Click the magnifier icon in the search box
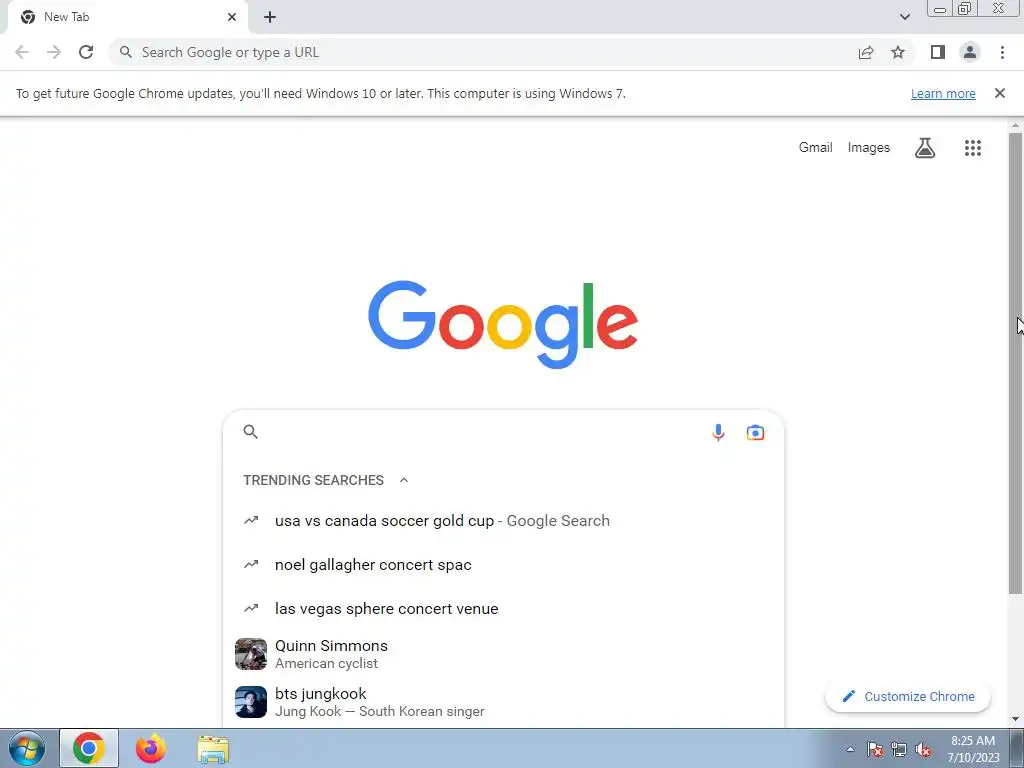 [251, 432]
